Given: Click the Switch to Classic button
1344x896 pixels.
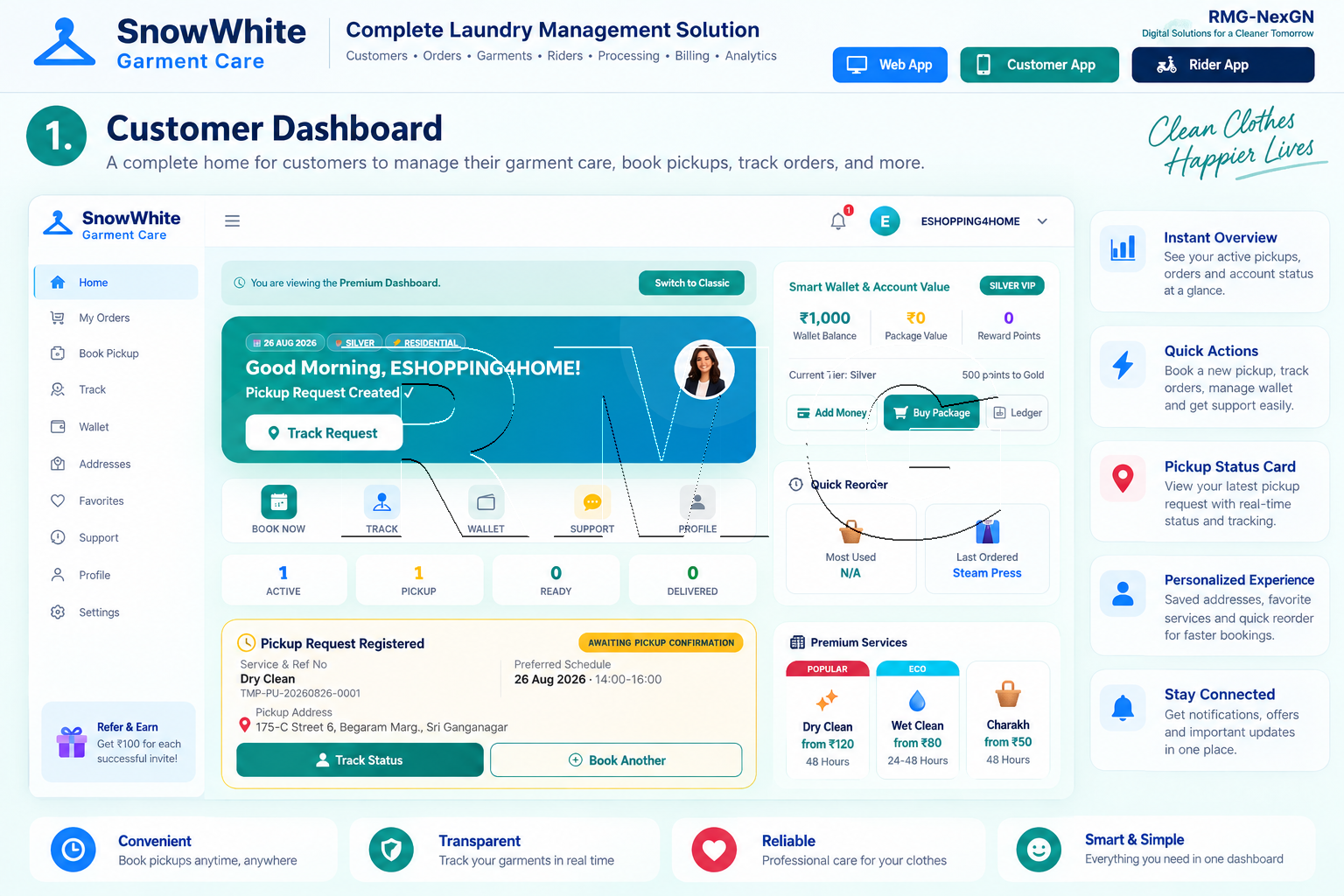Looking at the screenshot, I should [691, 283].
